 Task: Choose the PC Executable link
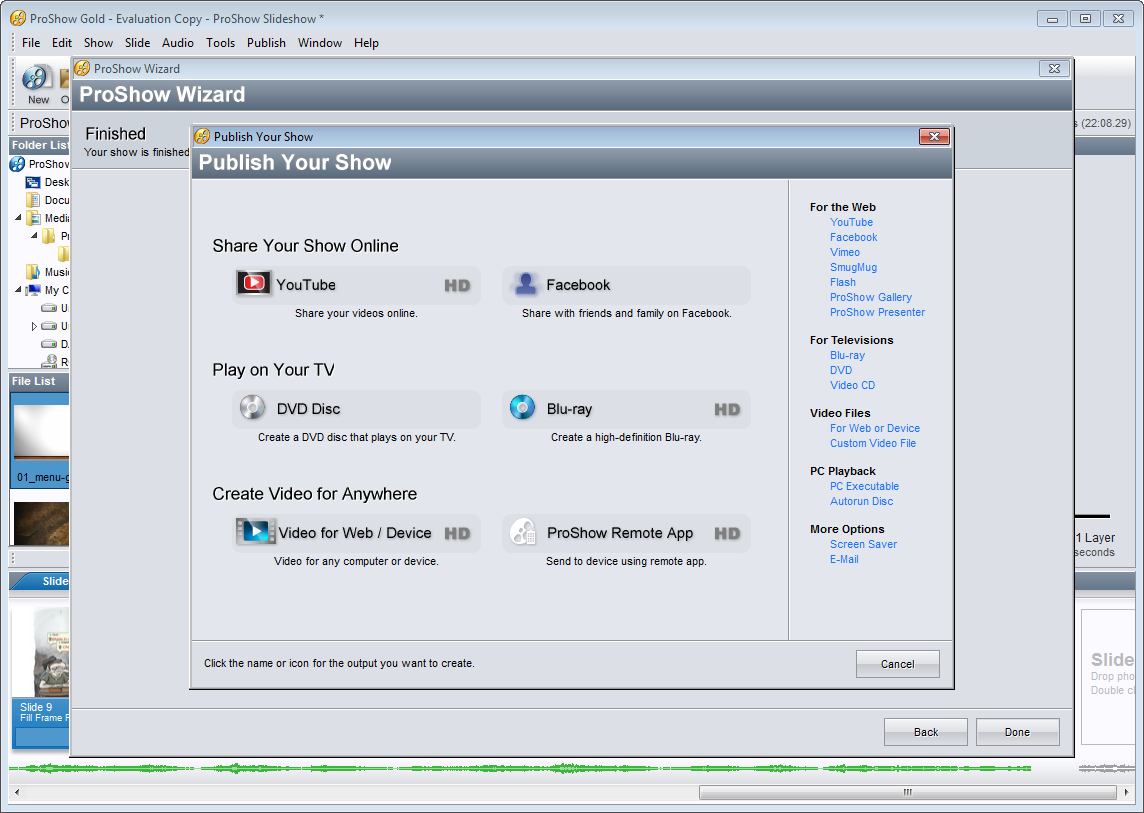pos(865,486)
